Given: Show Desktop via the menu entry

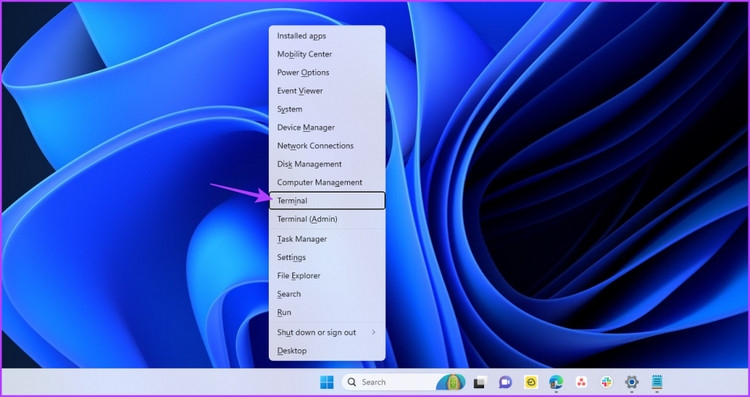Looking at the screenshot, I should (x=327, y=350).
